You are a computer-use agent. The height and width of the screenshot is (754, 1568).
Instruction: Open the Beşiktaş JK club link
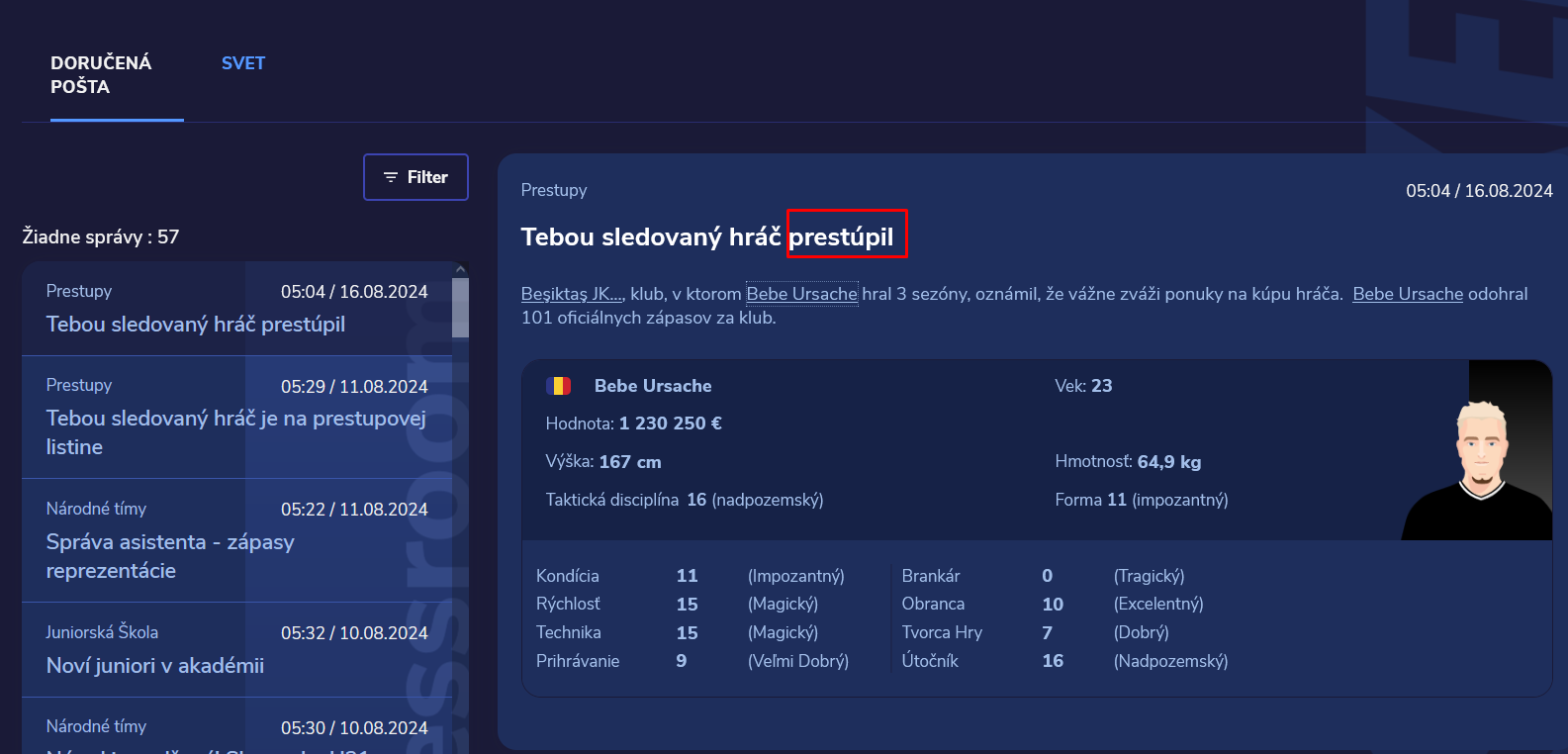coord(573,294)
